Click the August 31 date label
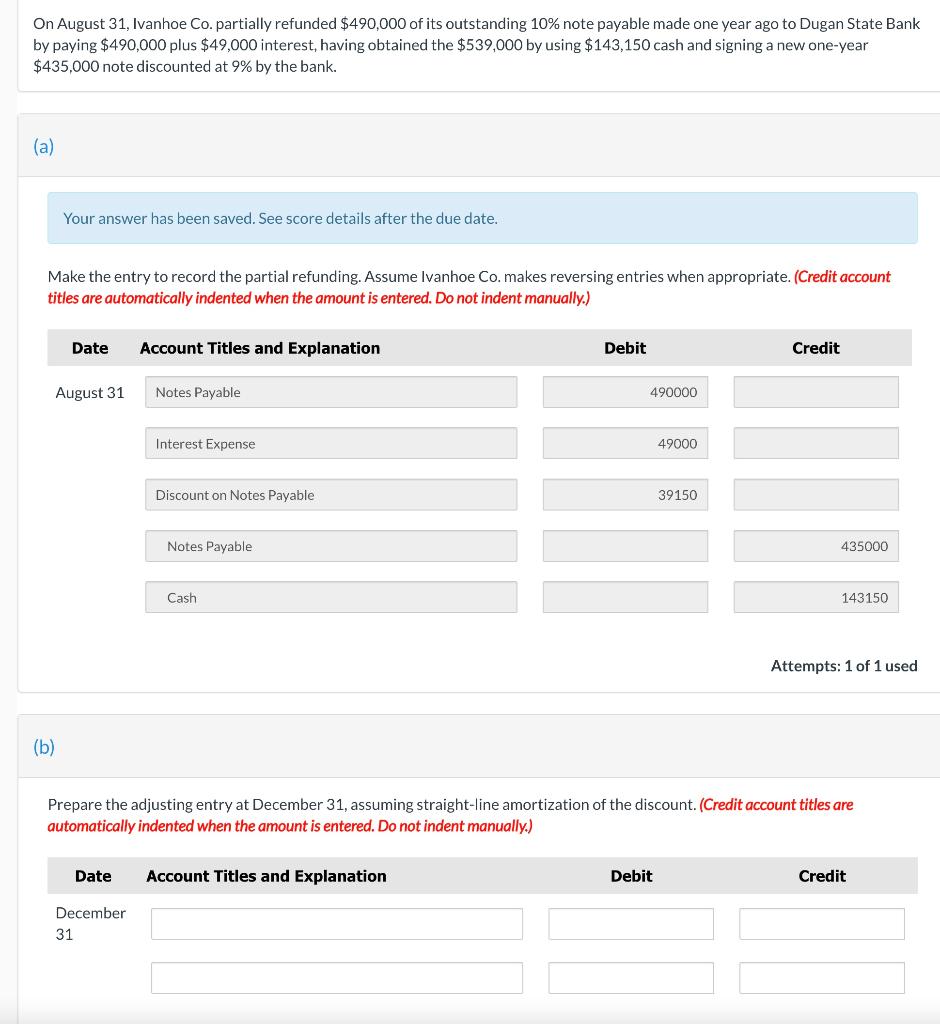 [89, 392]
